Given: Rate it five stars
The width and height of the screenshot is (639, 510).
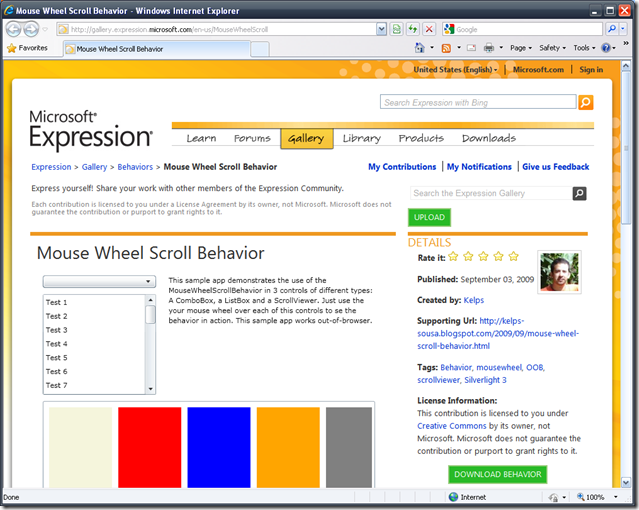Looking at the screenshot, I should click(x=513, y=257).
